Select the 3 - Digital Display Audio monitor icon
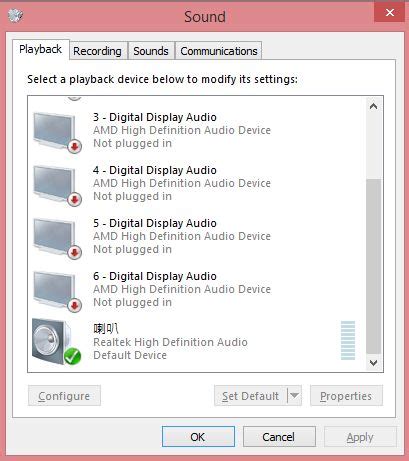Screen dimensions: 409x461 click(x=57, y=132)
